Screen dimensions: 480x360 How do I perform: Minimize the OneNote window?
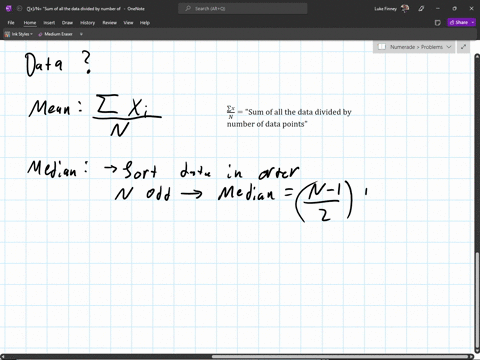(x=438, y=9)
